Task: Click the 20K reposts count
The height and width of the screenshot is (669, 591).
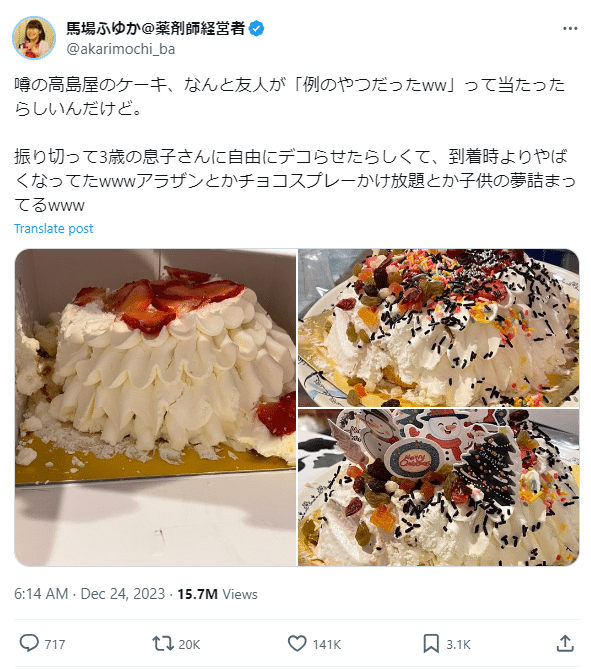Action: (x=189, y=644)
